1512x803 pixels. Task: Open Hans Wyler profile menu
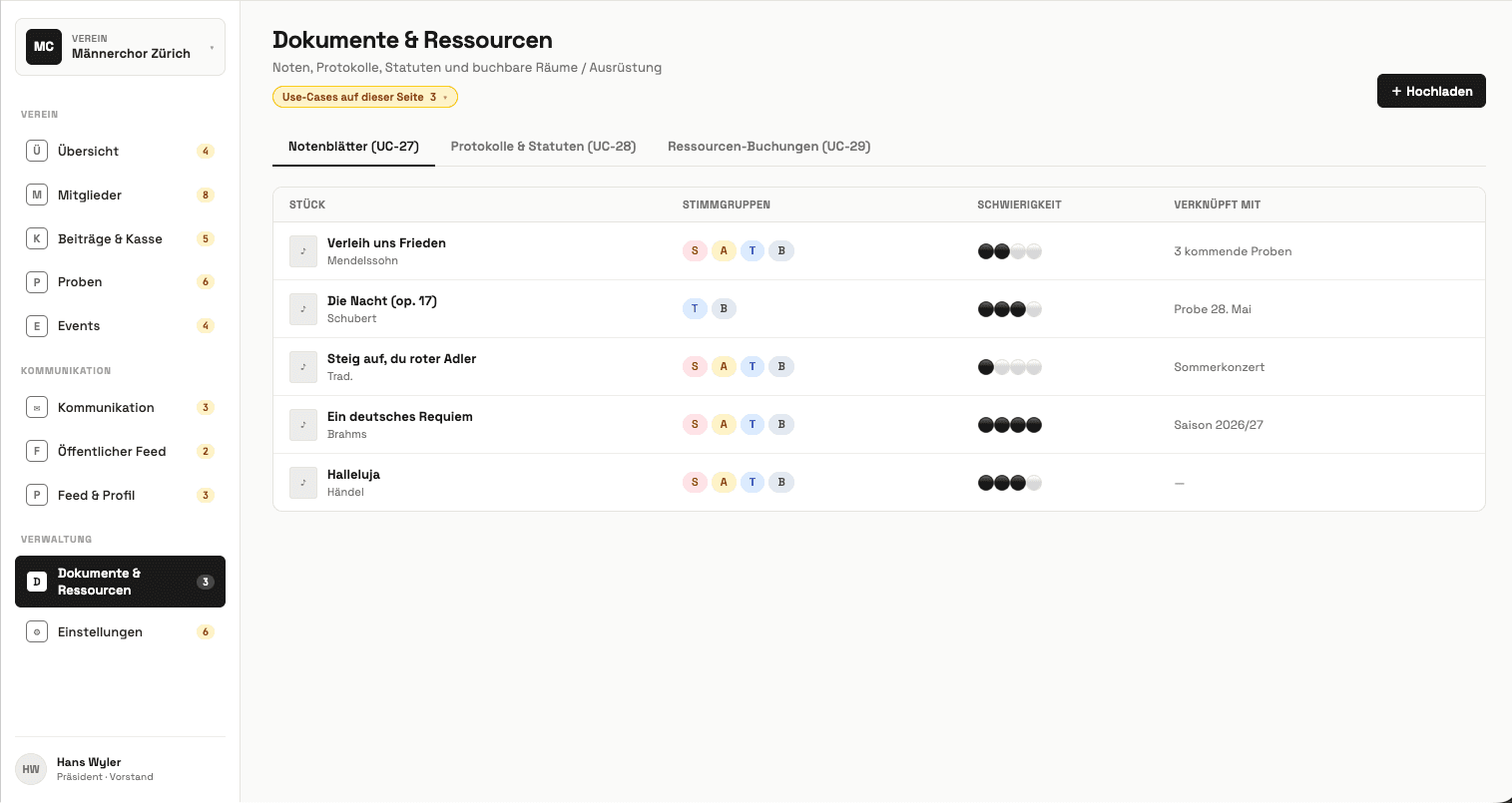[120, 769]
